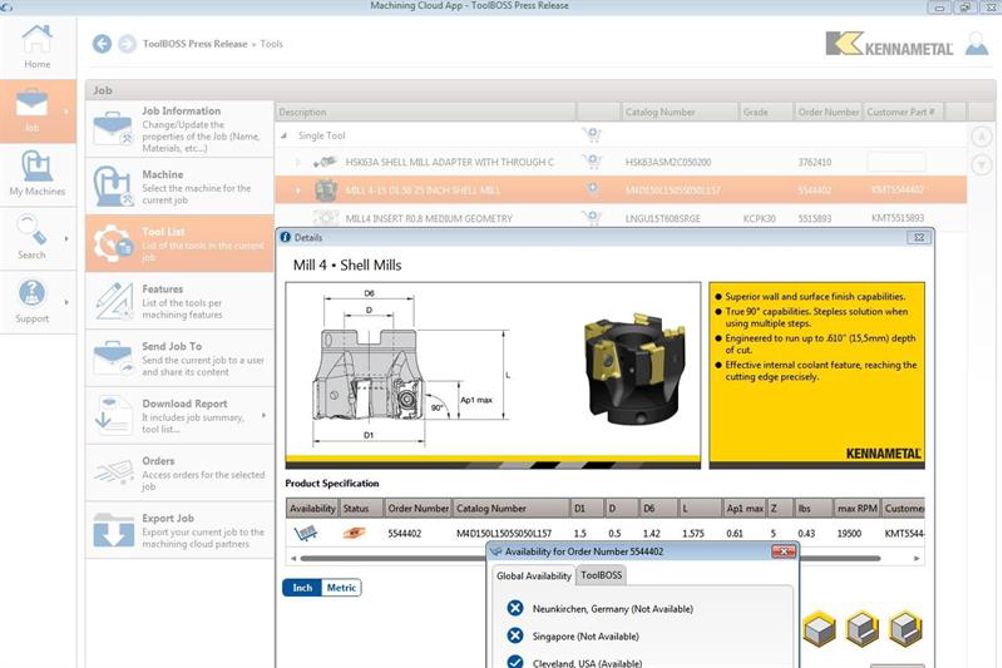Open Features in the Job menu
The width and height of the screenshot is (1002, 668).
[180, 301]
